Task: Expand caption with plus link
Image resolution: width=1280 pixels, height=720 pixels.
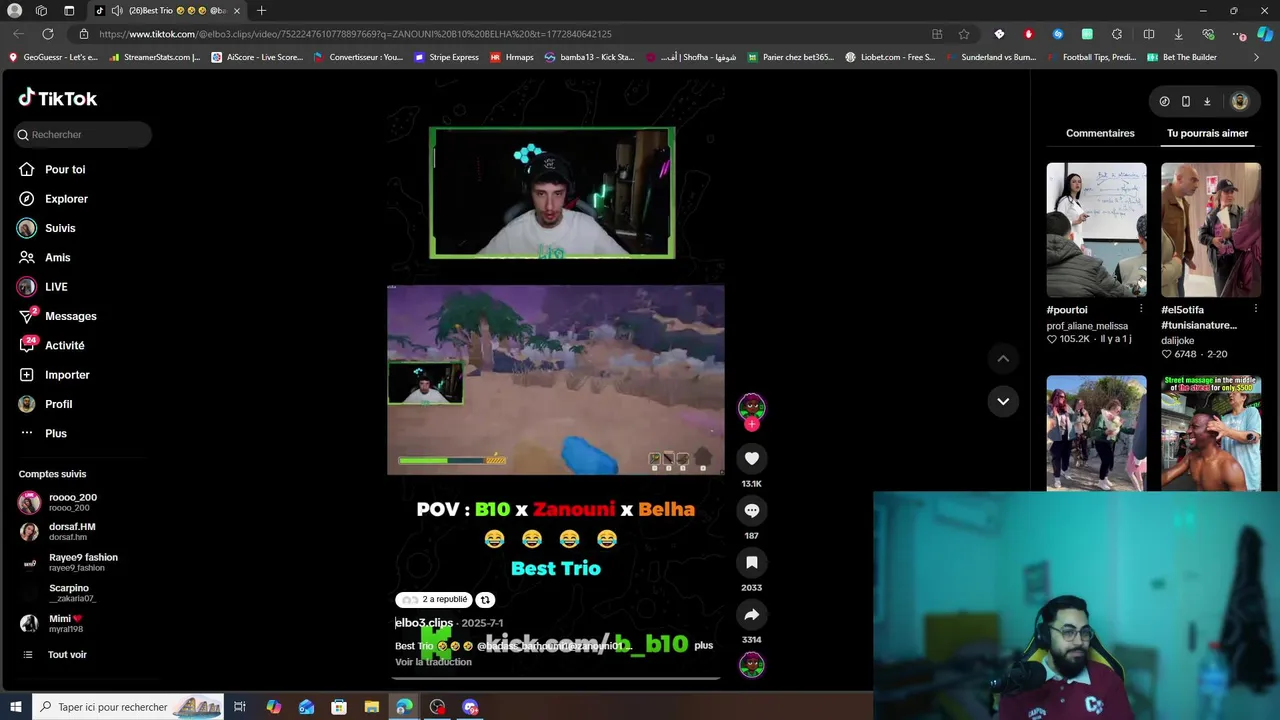Action: [x=704, y=645]
